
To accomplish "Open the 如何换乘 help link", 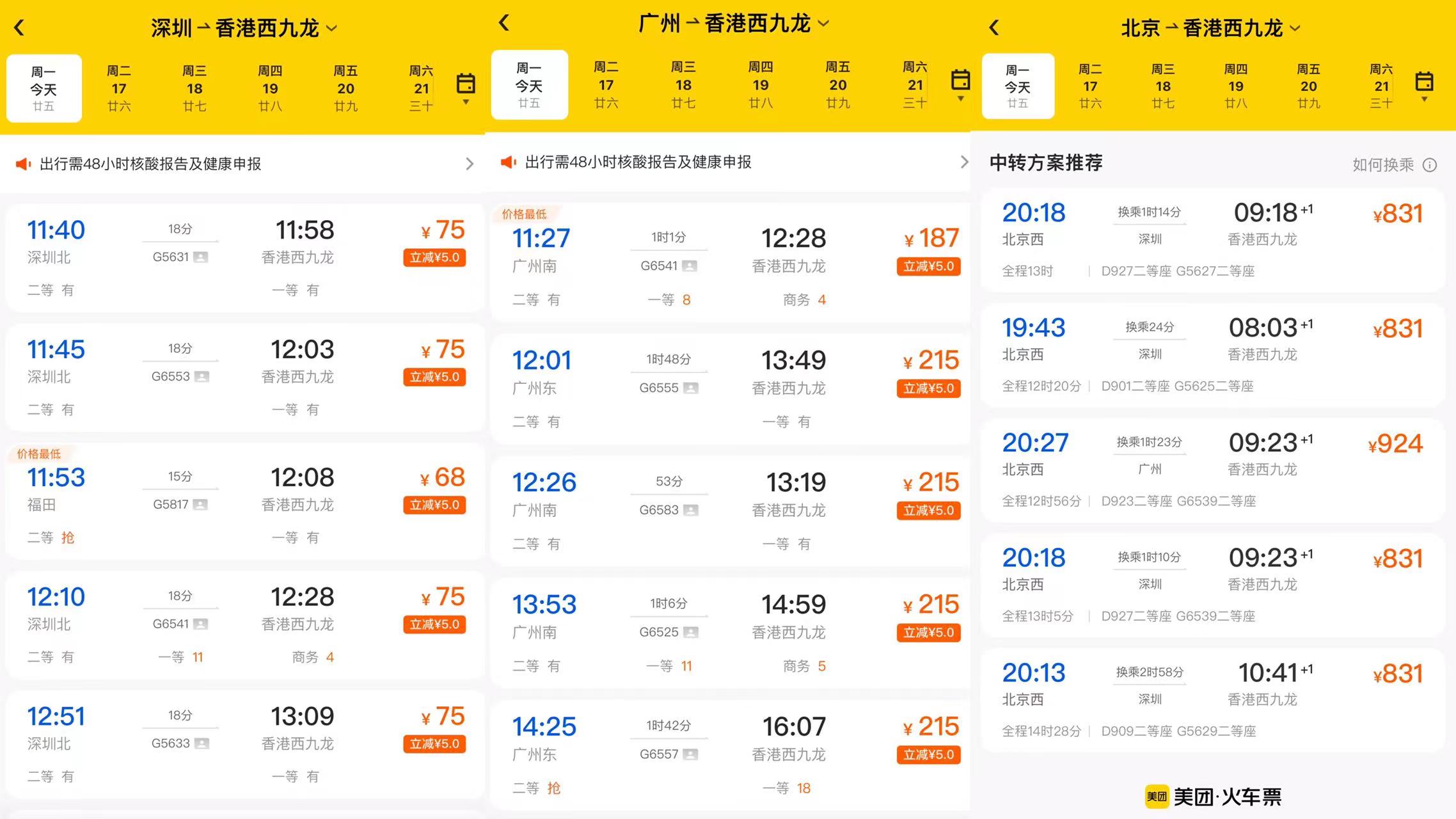I will coord(1383,165).
